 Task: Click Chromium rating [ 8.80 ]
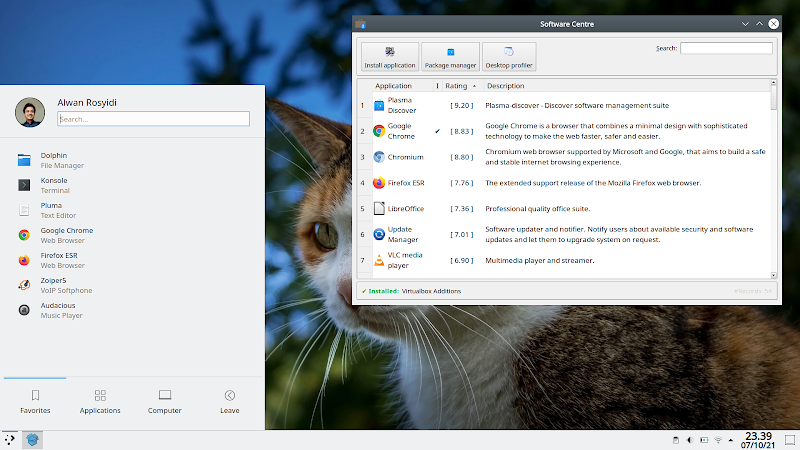pos(462,157)
